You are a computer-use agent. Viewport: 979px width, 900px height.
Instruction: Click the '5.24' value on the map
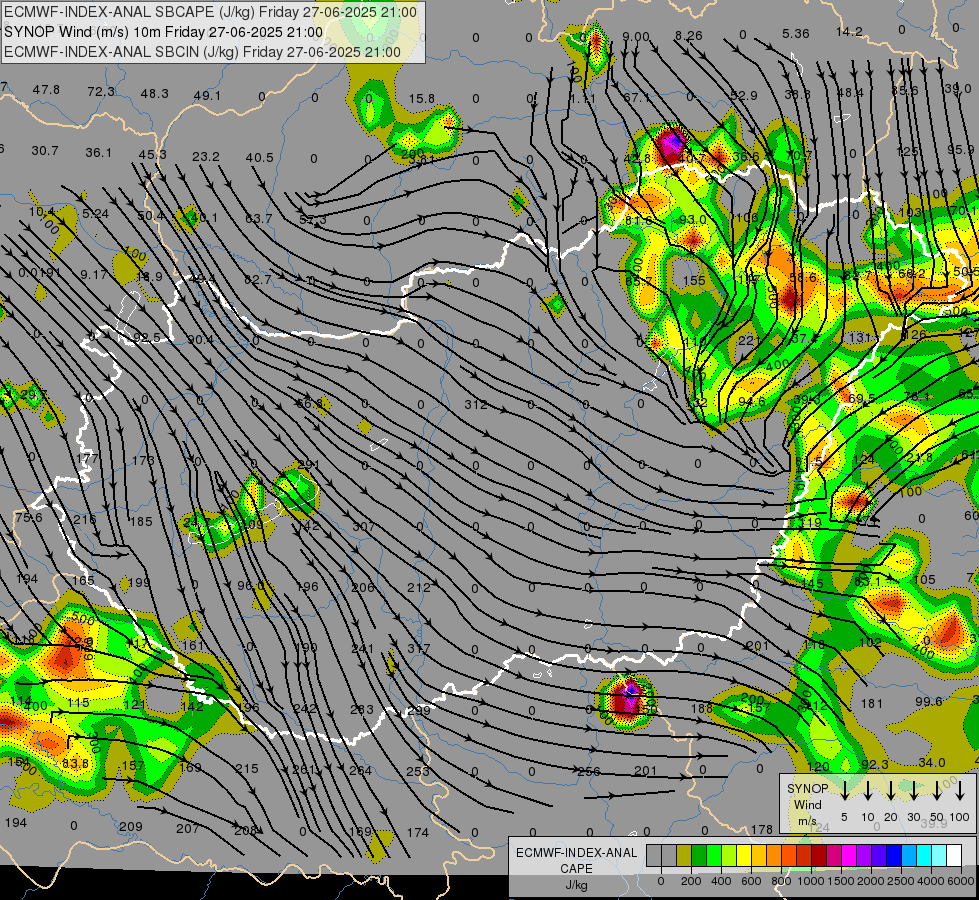click(96, 213)
